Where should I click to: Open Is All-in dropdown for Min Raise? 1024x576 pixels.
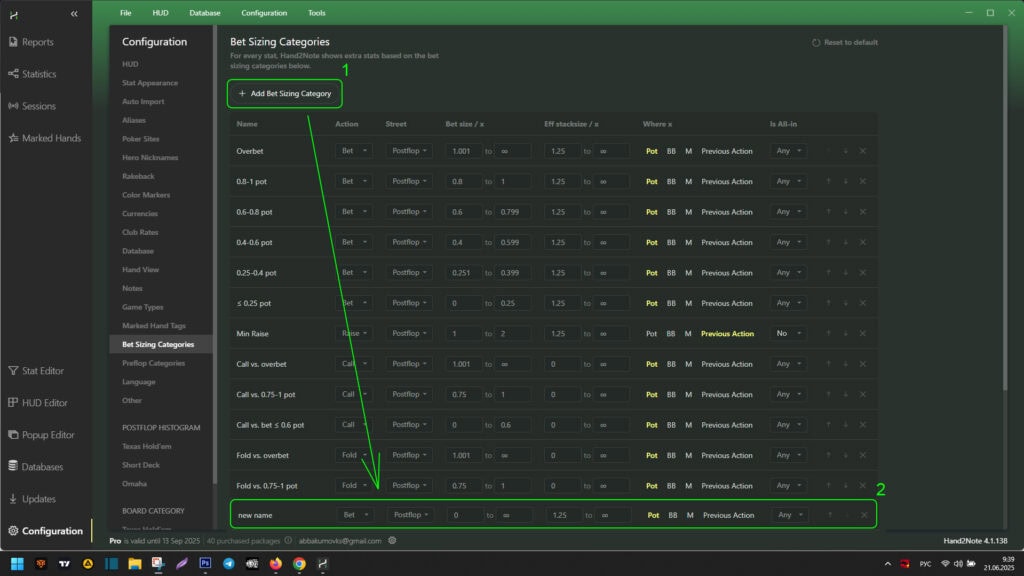point(788,334)
